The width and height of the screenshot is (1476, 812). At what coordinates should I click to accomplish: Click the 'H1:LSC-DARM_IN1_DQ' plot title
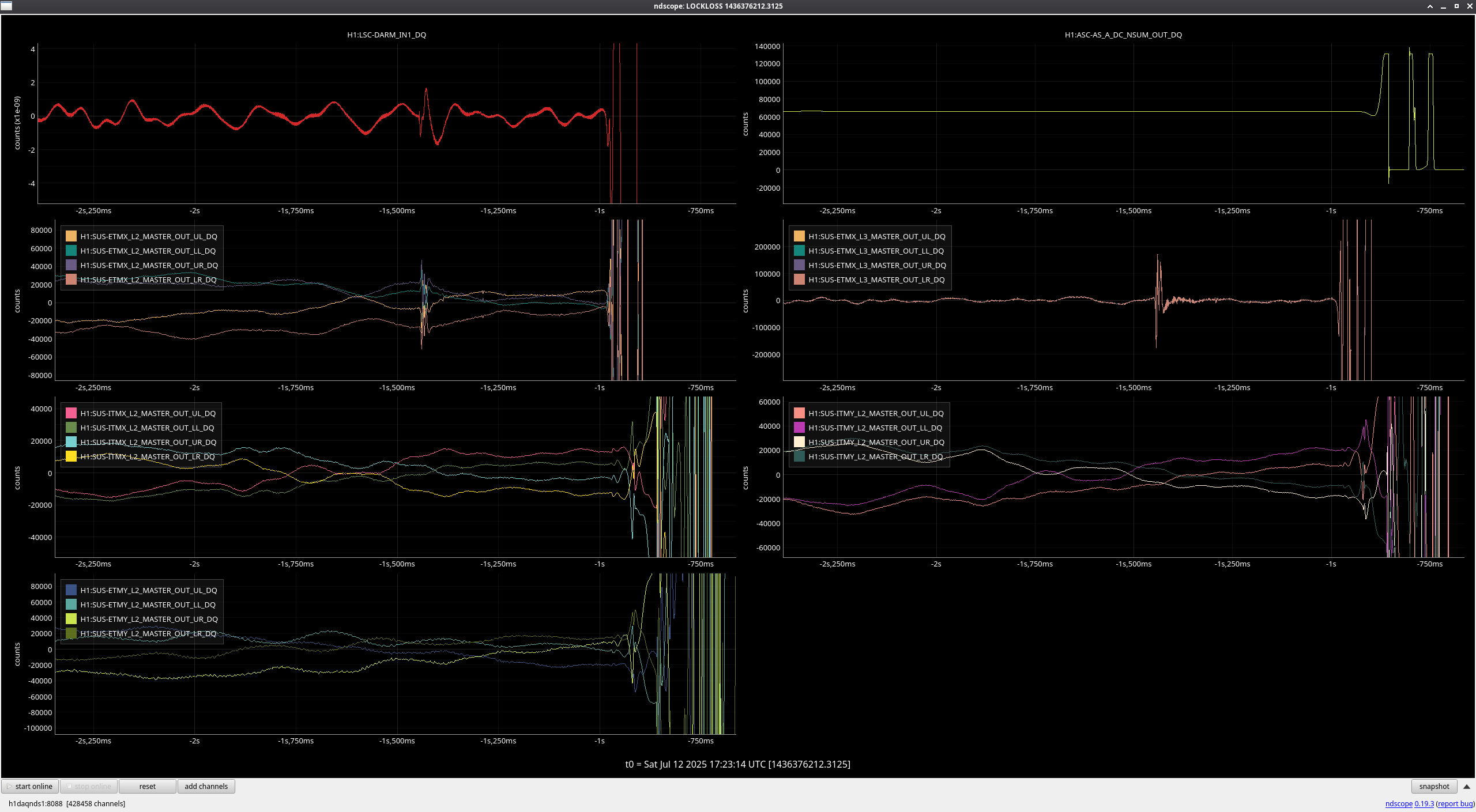point(386,35)
